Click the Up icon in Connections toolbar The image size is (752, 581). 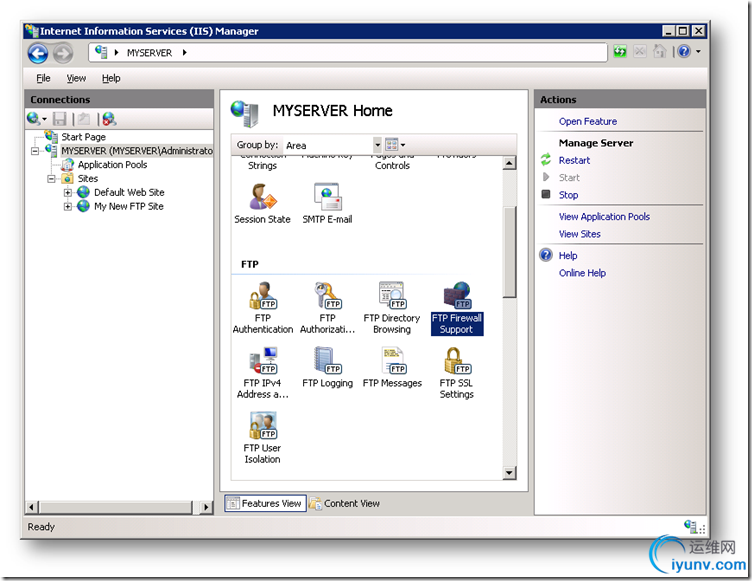click(84, 119)
